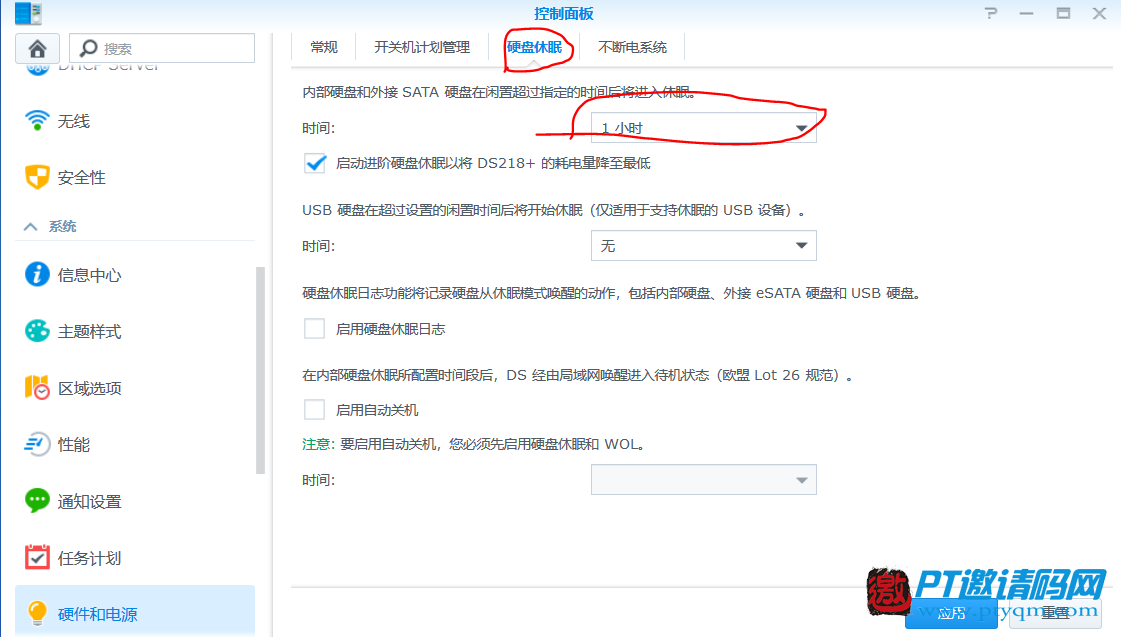Go to the Control Panel home icon
This screenshot has height=637, width=1121.
tap(38, 48)
